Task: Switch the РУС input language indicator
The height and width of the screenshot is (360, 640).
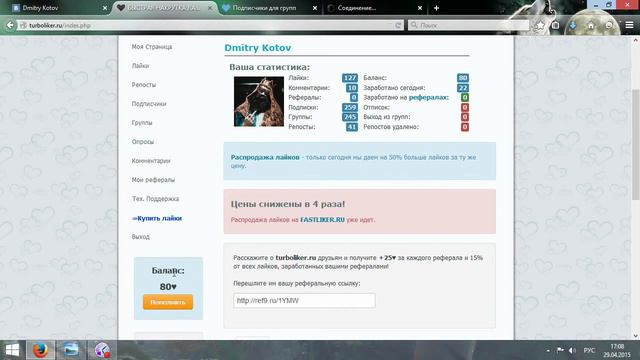Action: click(589, 351)
